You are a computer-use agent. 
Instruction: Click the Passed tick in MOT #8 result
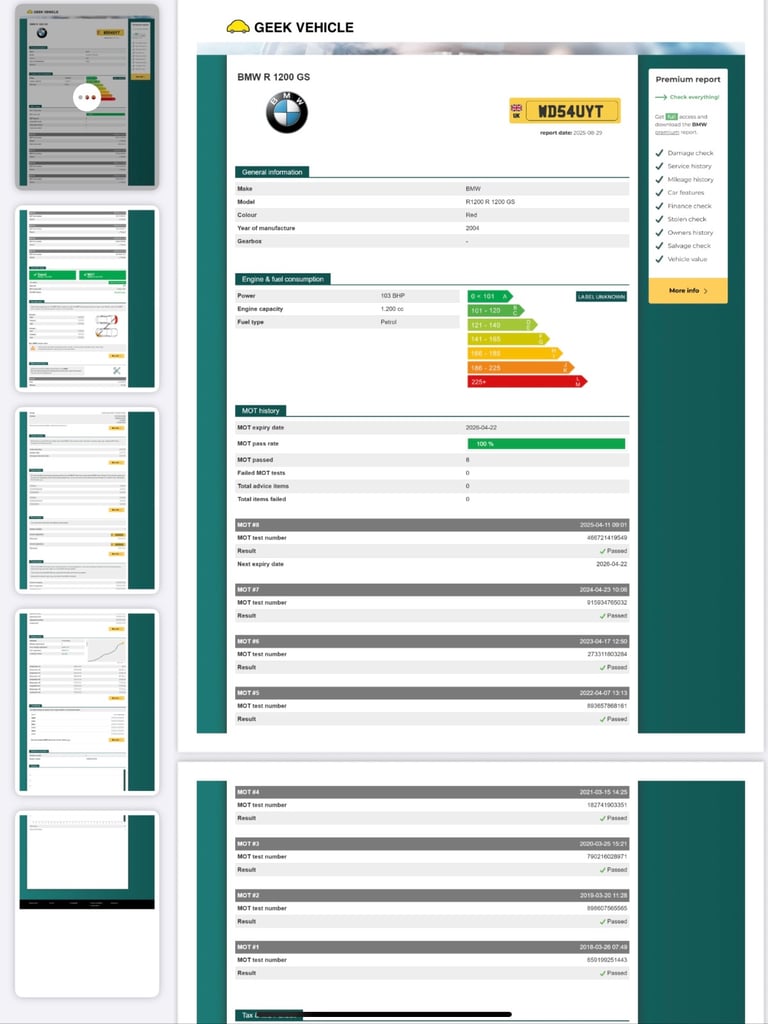coord(602,551)
